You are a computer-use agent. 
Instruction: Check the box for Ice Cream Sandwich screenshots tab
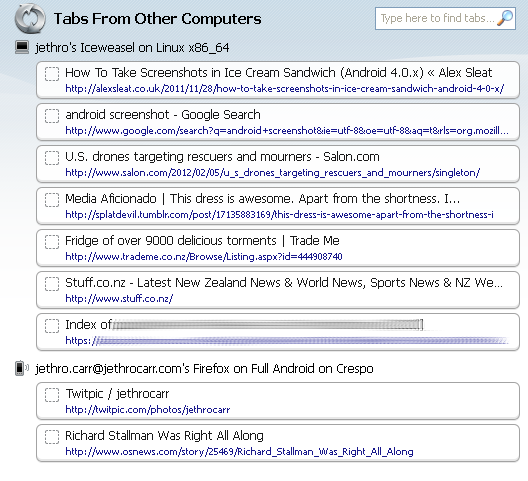point(52,74)
